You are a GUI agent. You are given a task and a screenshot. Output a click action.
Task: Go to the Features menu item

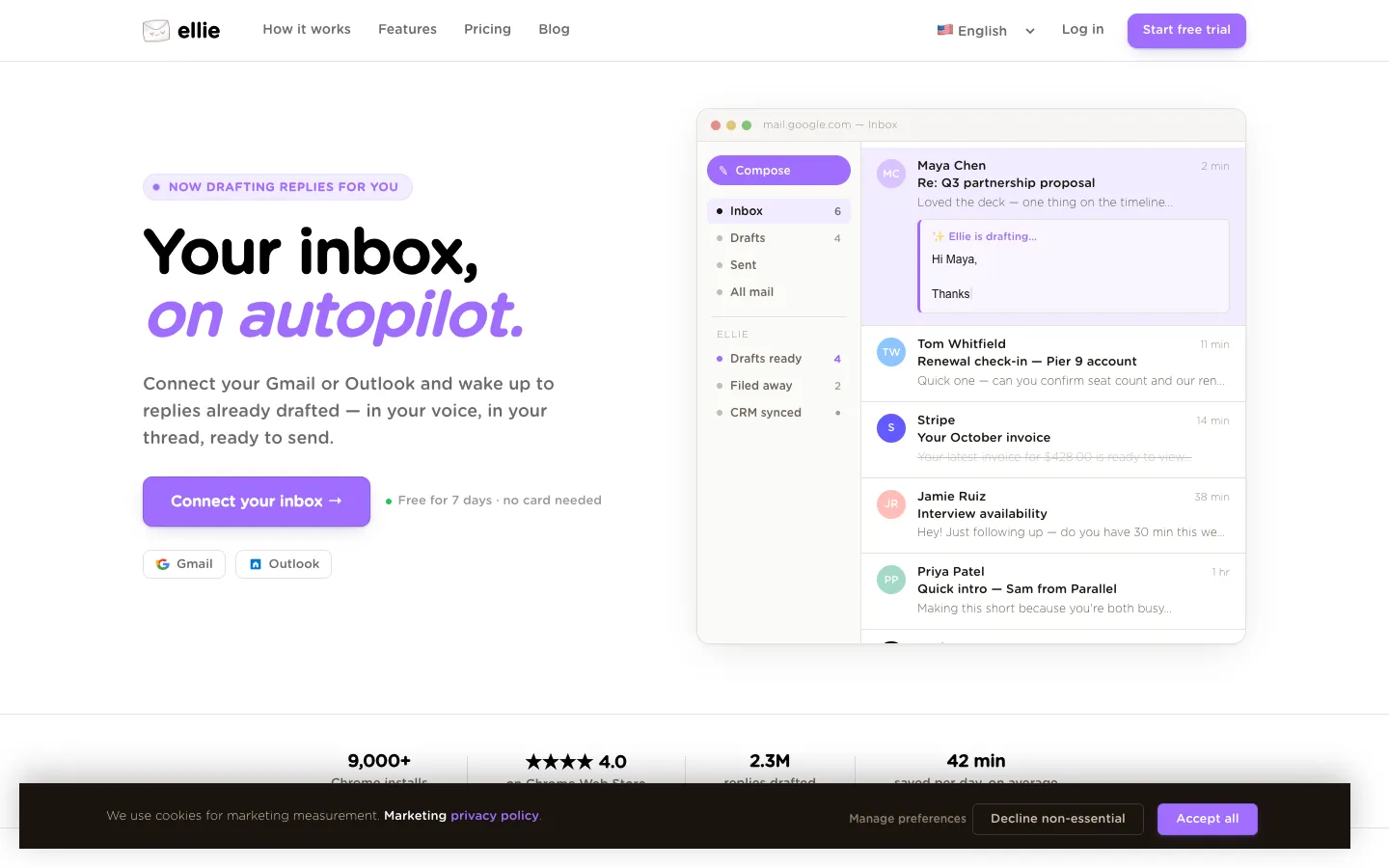407,29
